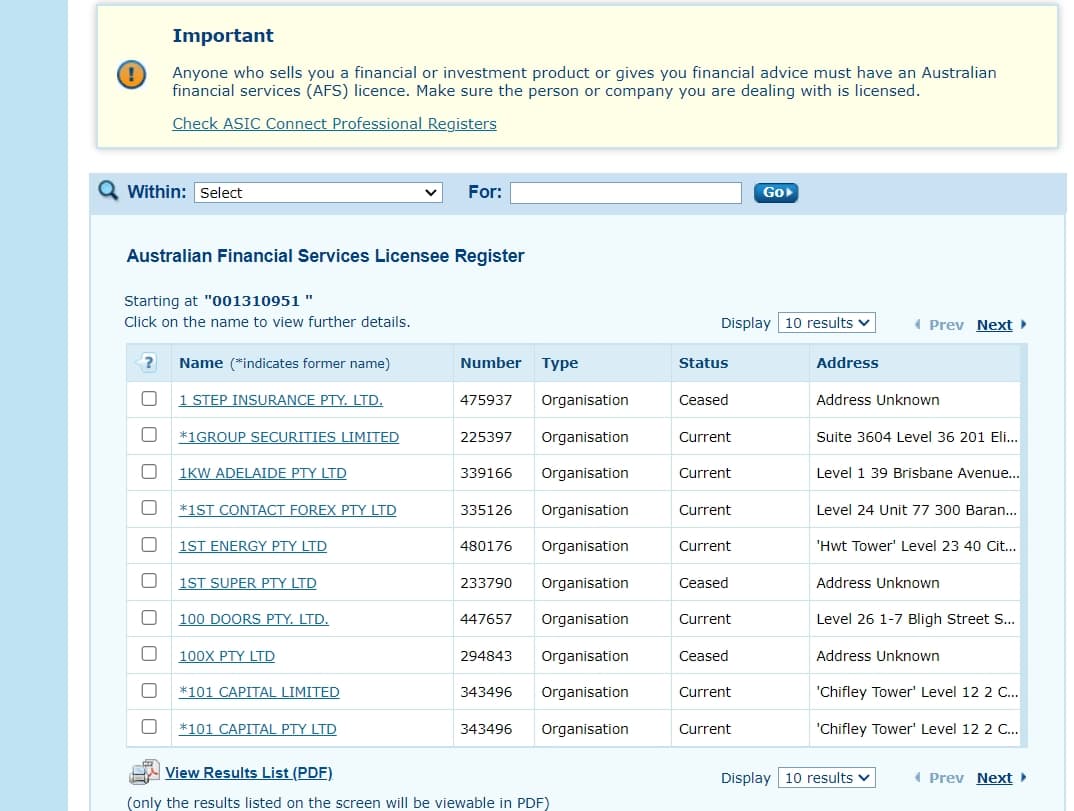Open View Results List (PDF) link

click(x=249, y=773)
